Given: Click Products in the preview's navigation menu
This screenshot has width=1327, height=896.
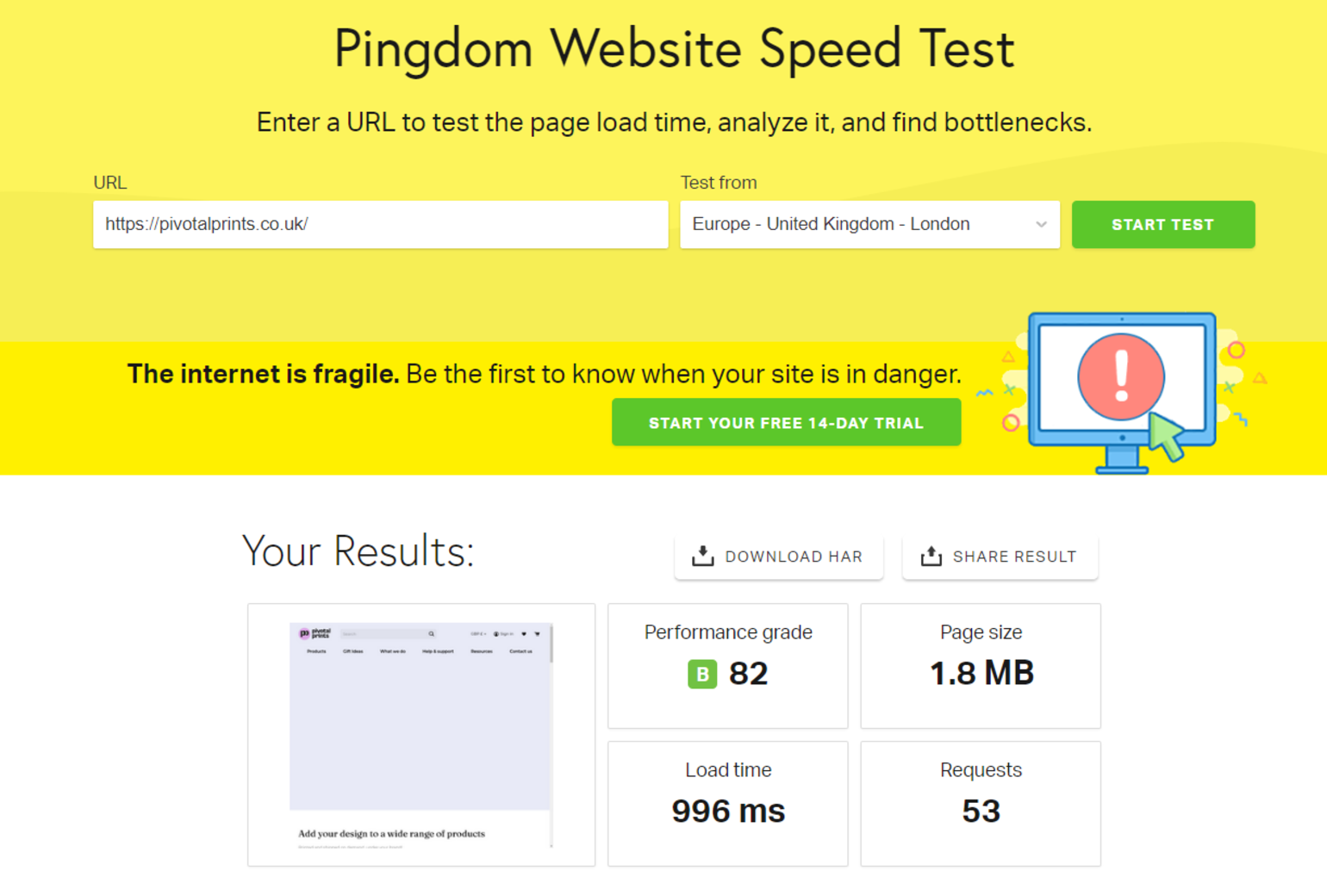Looking at the screenshot, I should coord(316,651).
